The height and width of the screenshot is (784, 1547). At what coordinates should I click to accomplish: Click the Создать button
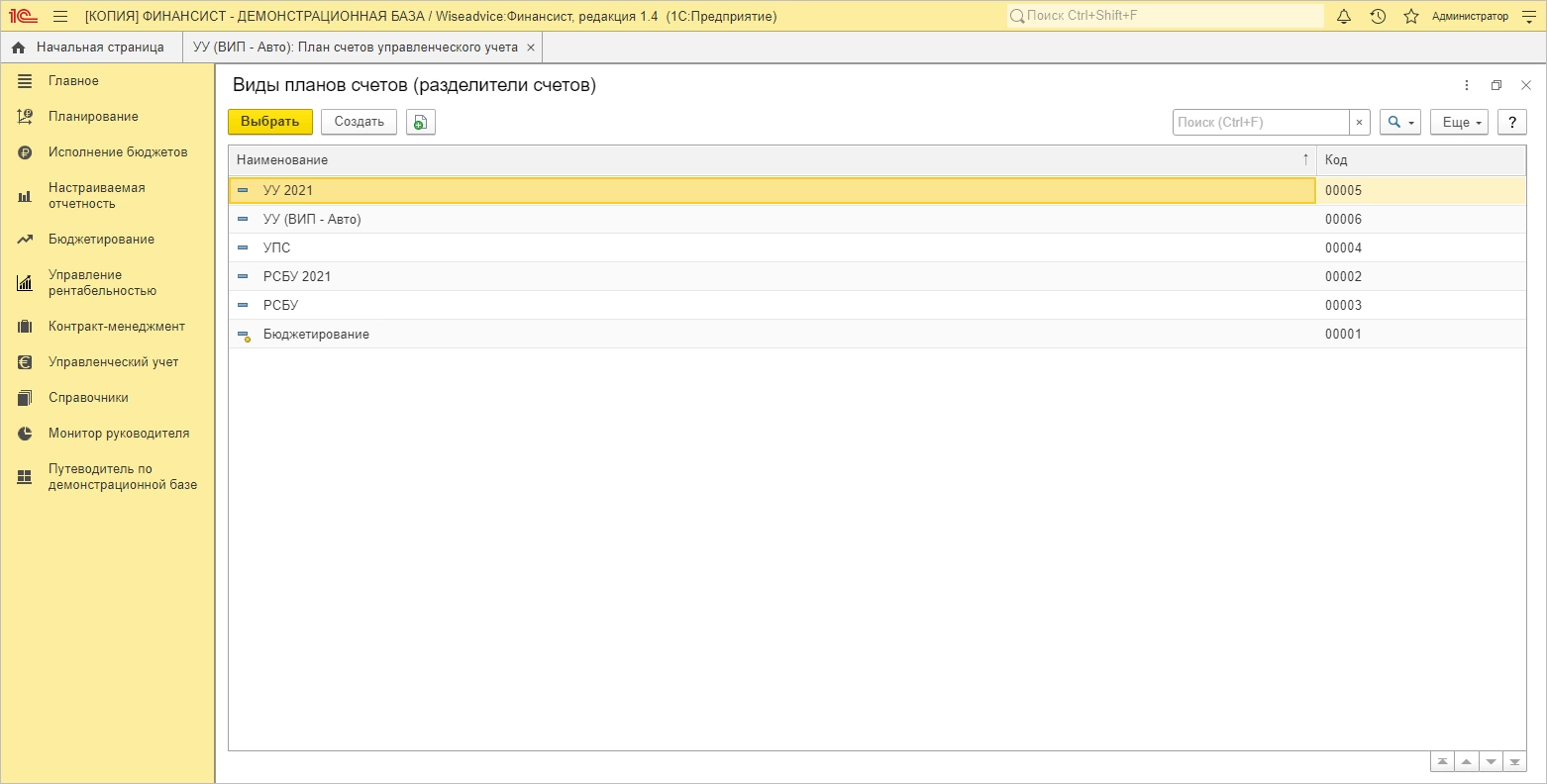(359, 122)
